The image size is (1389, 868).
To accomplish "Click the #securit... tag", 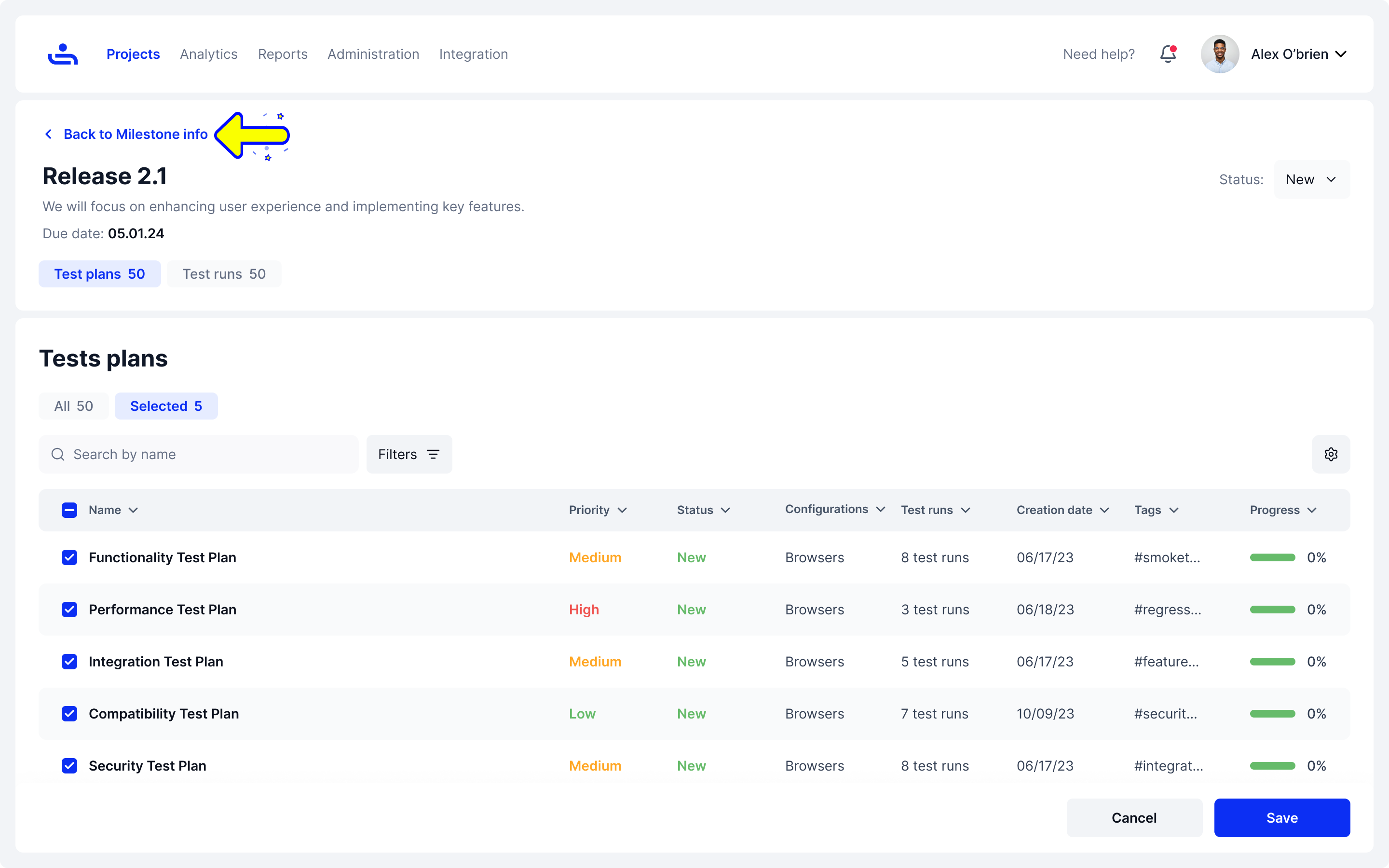I will (x=1166, y=714).
